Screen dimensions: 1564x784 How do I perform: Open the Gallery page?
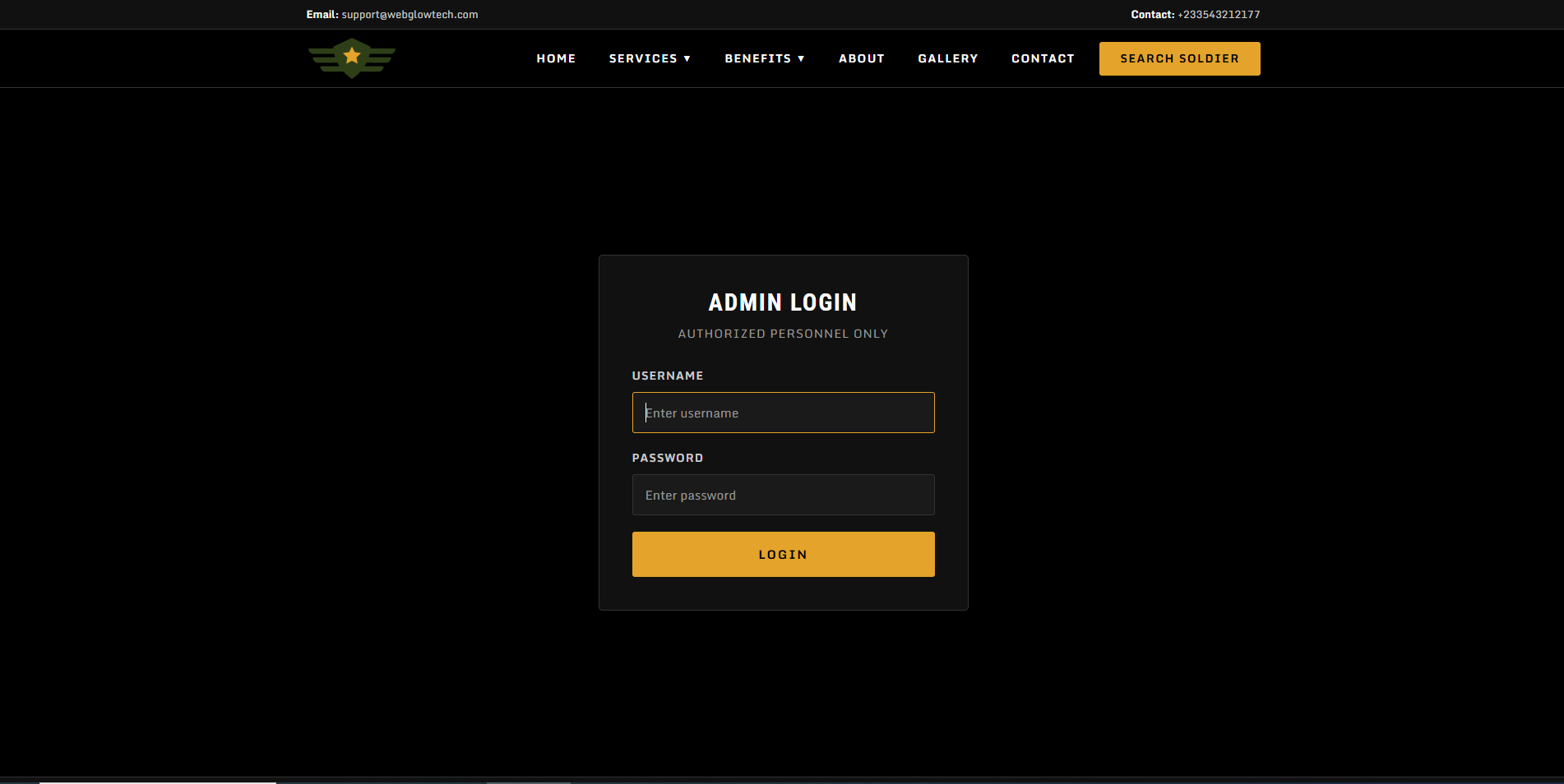click(948, 58)
